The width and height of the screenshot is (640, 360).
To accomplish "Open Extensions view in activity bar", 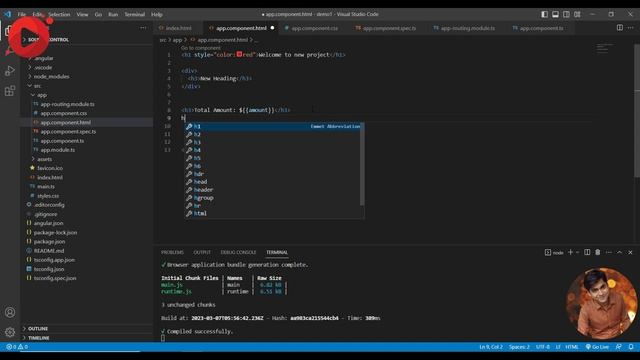I will pos(10,91).
